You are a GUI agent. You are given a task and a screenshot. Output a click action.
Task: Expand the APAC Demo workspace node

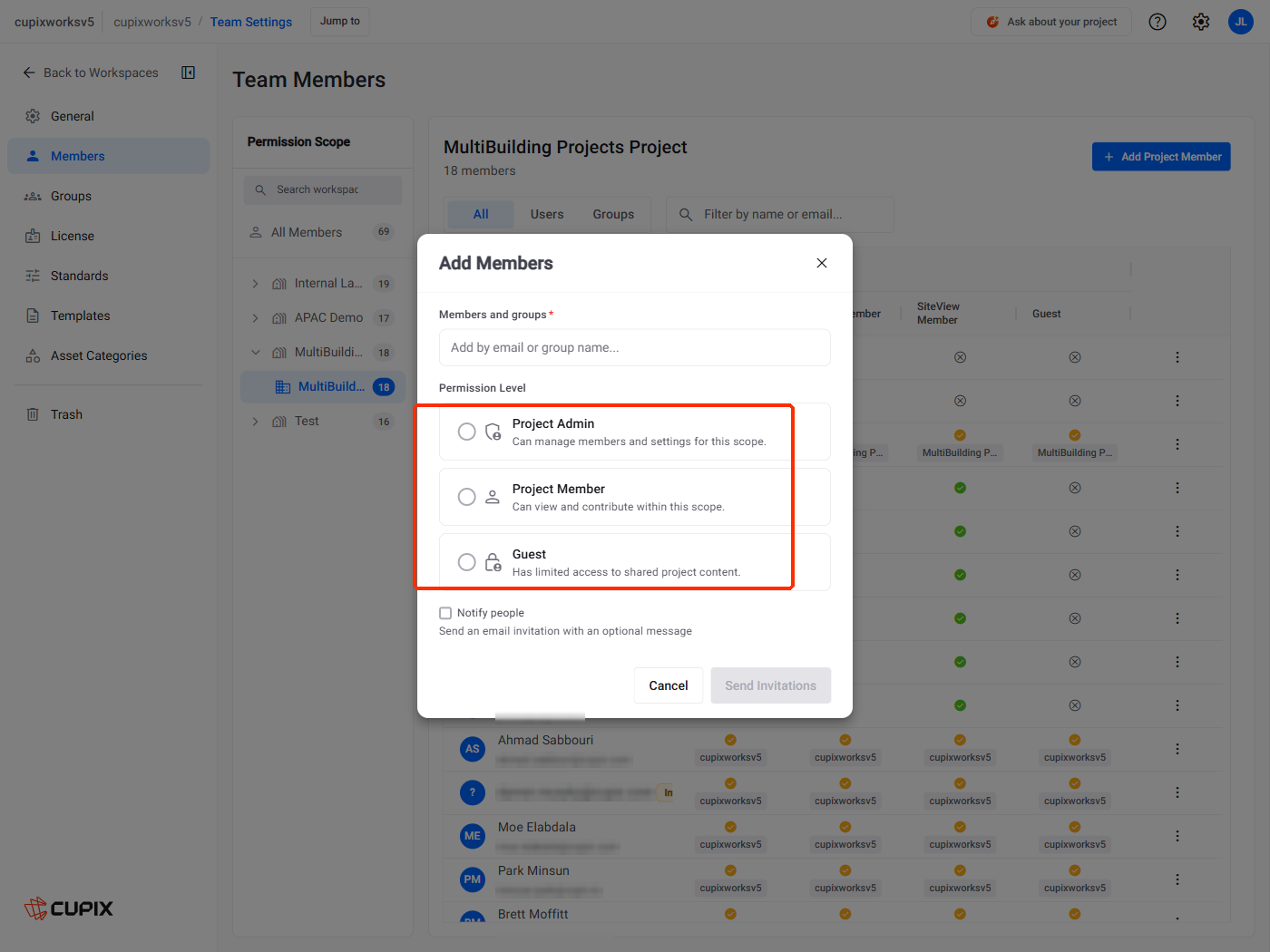pos(255,318)
